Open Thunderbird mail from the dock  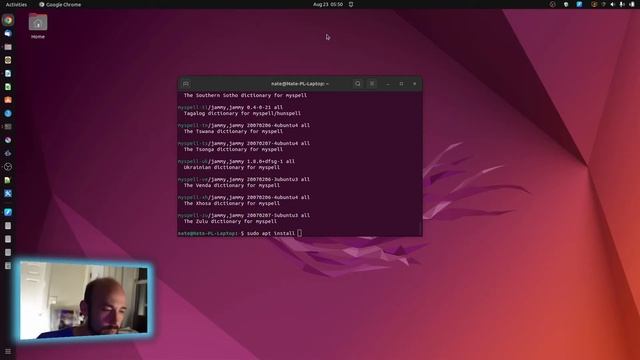click(x=8, y=33)
